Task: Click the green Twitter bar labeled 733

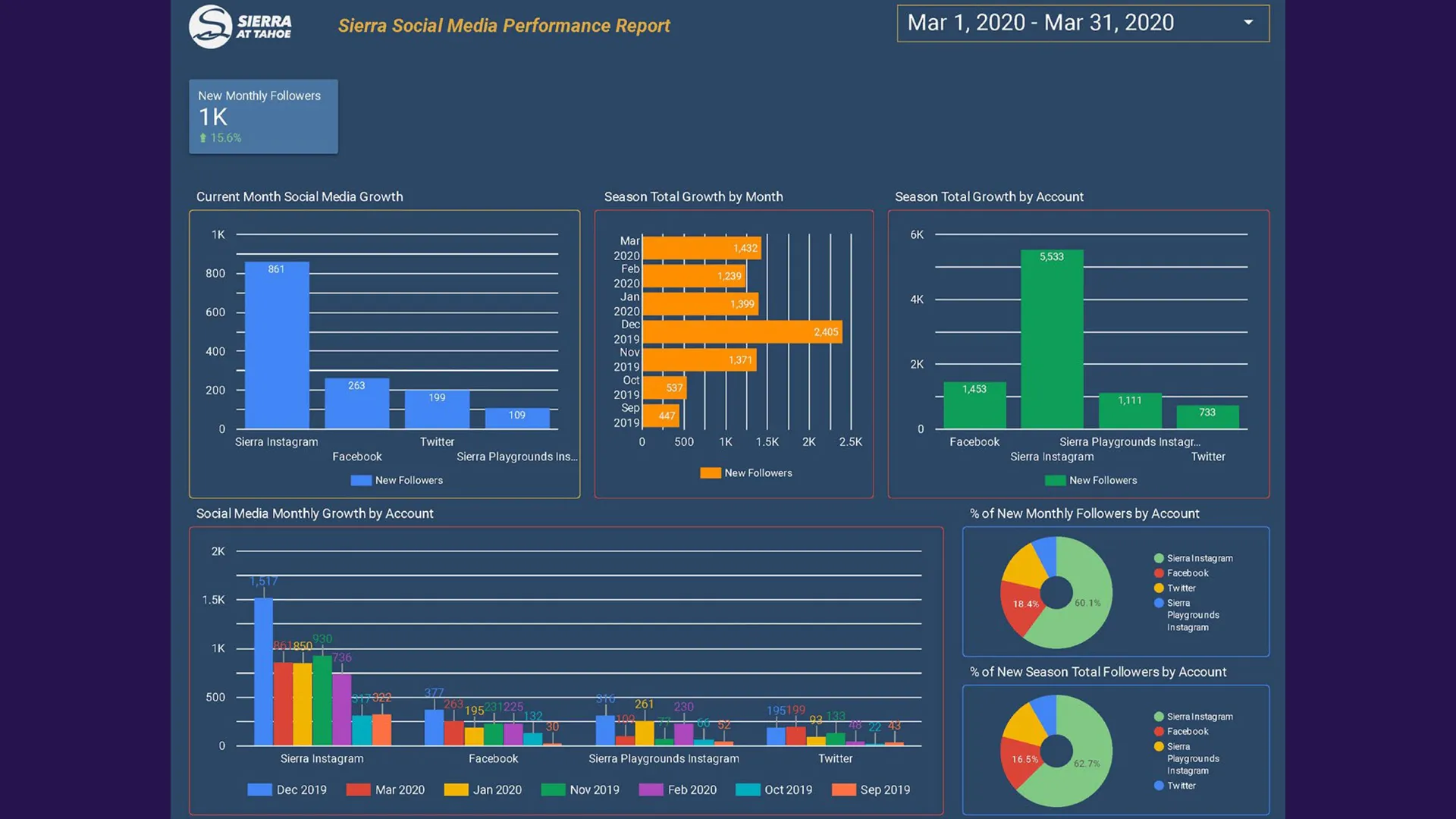Action: coord(1208,417)
